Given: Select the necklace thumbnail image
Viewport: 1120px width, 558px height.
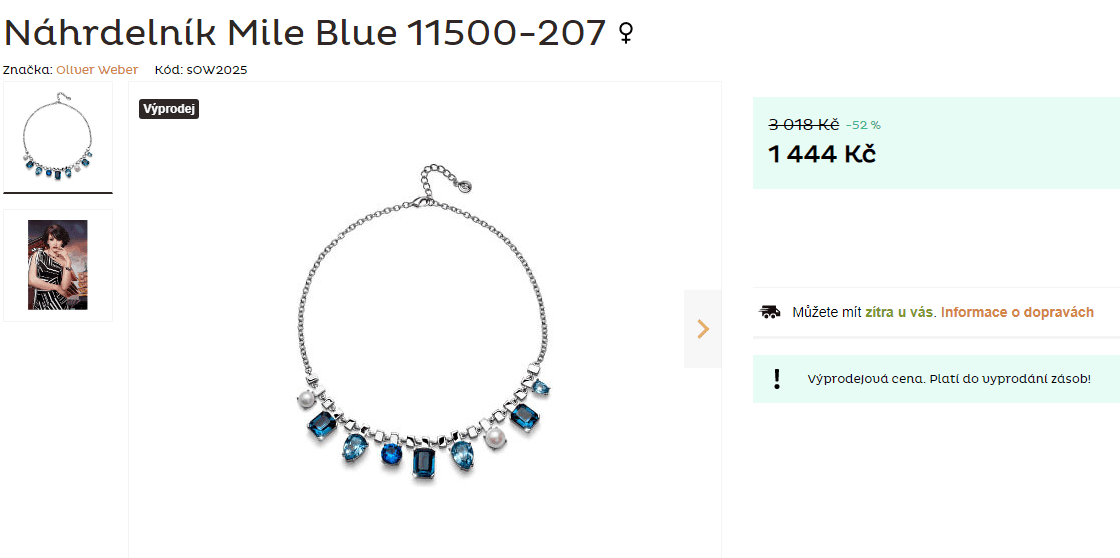Looking at the screenshot, I should click(x=58, y=136).
